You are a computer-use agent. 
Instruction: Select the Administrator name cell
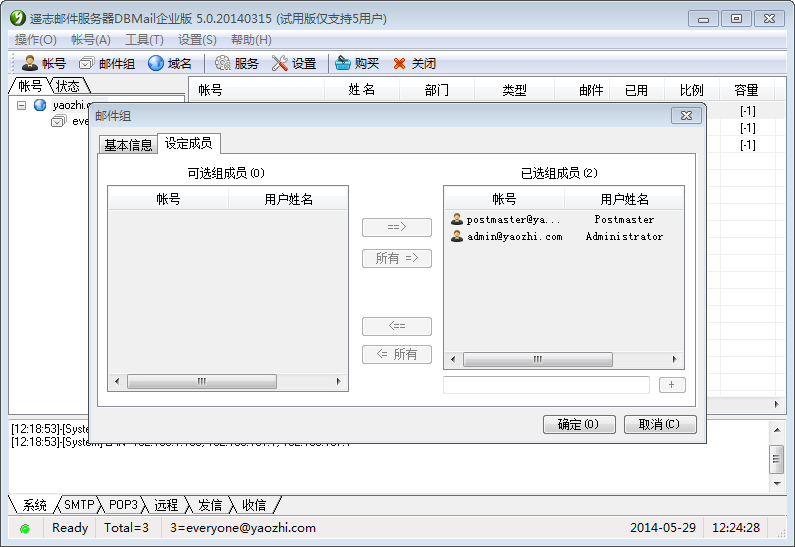[624, 236]
